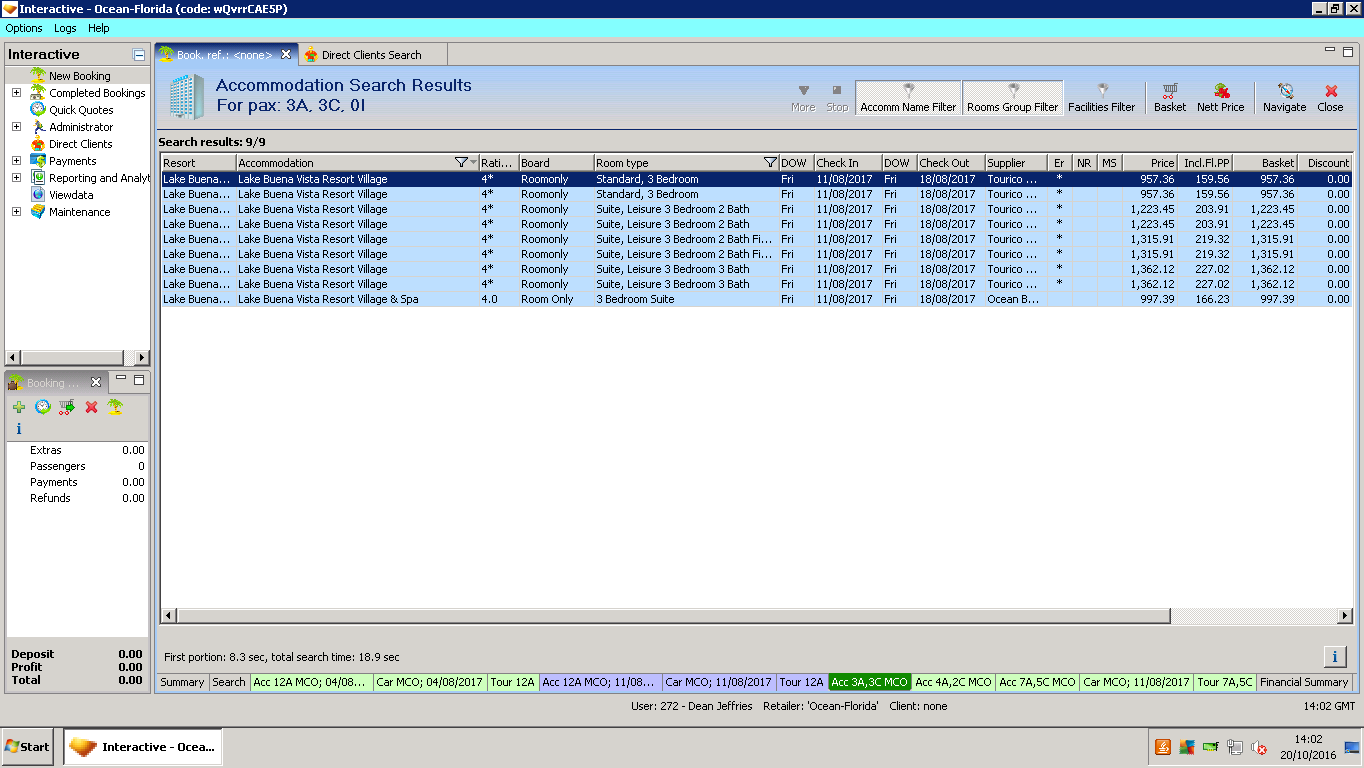Expand the Maintenance tree node
This screenshot has width=1364, height=768.
[16, 212]
